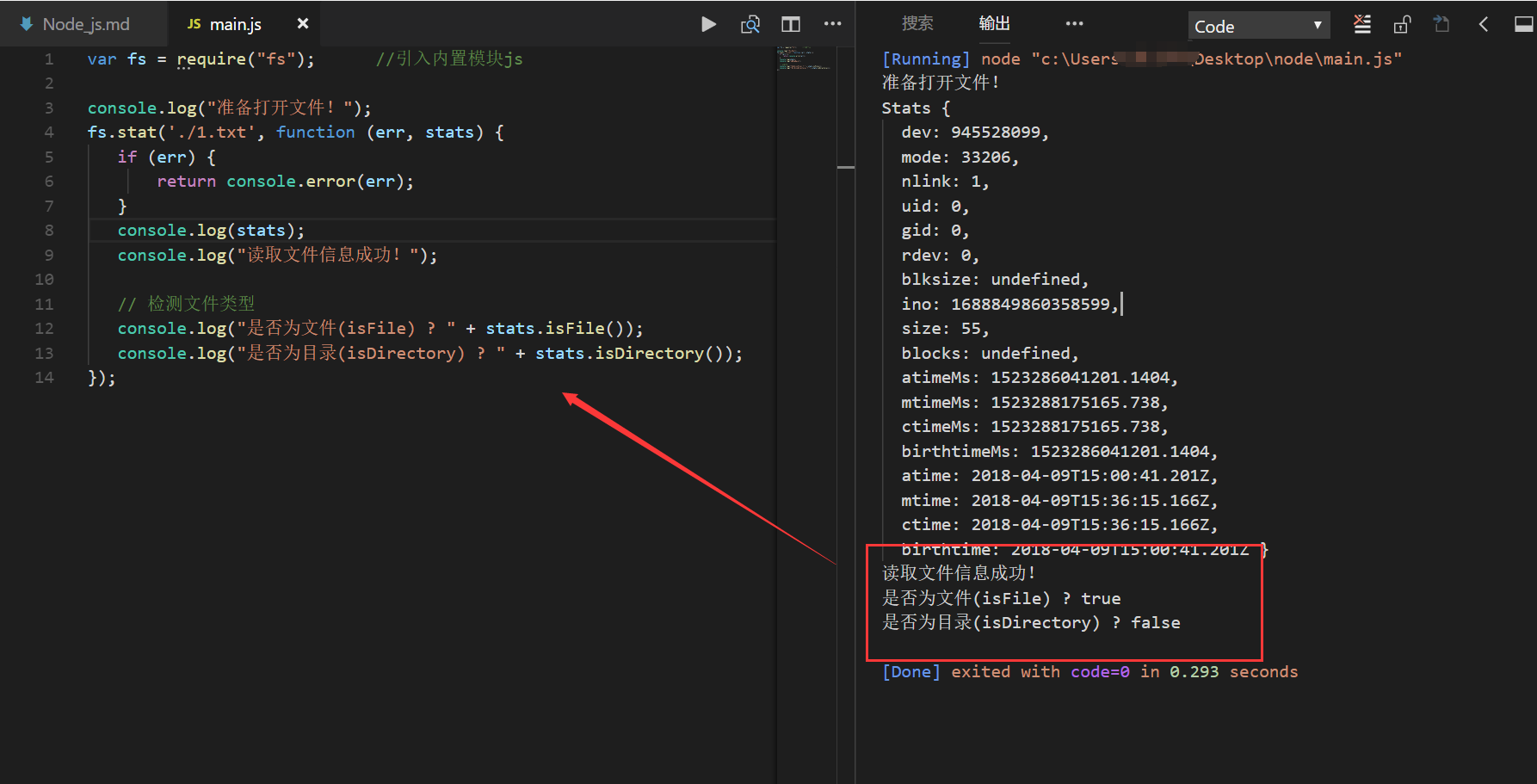
Task: Run the code with the play button
Action: pos(708,24)
